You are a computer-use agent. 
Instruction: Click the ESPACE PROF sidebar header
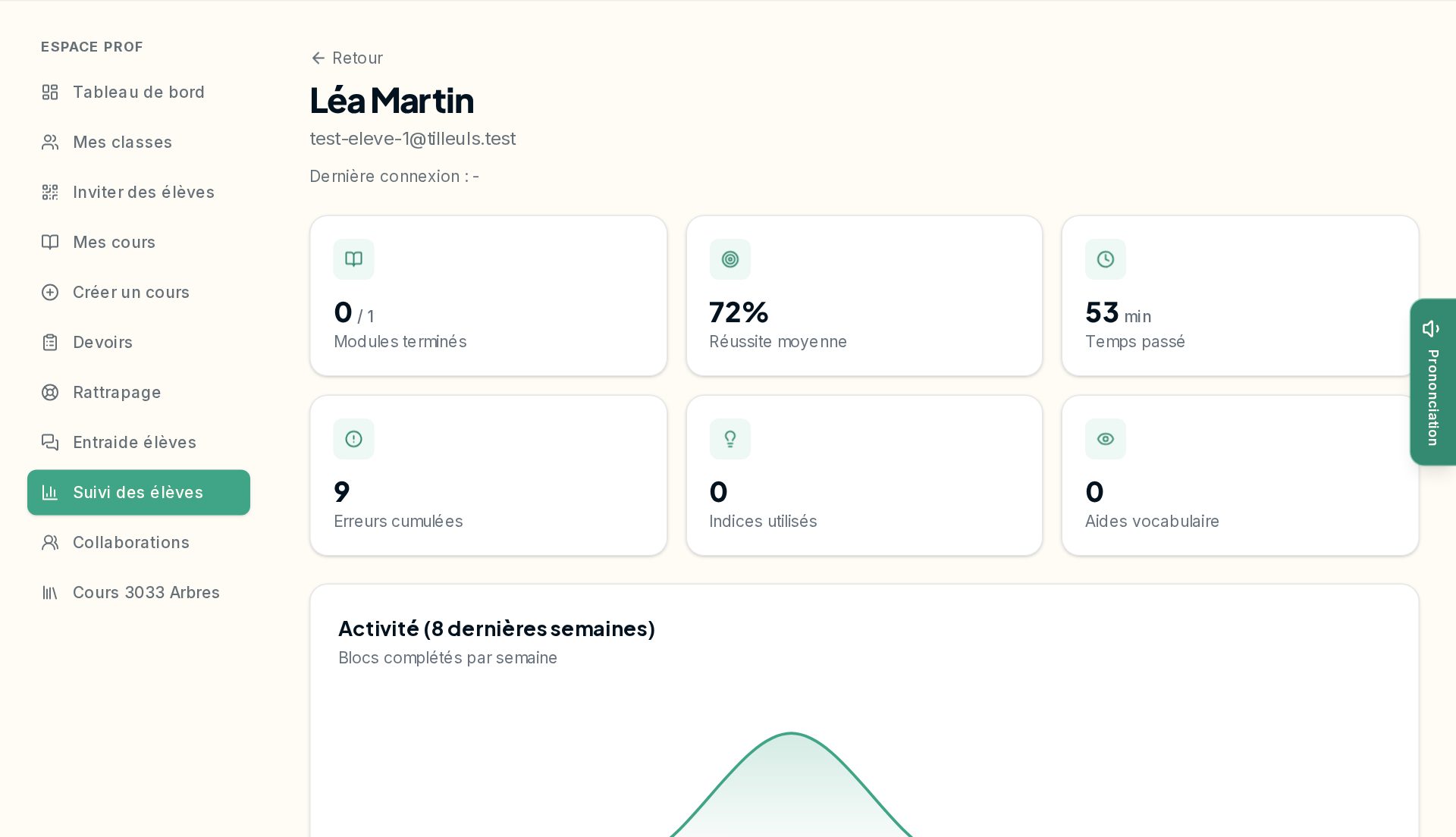click(92, 47)
